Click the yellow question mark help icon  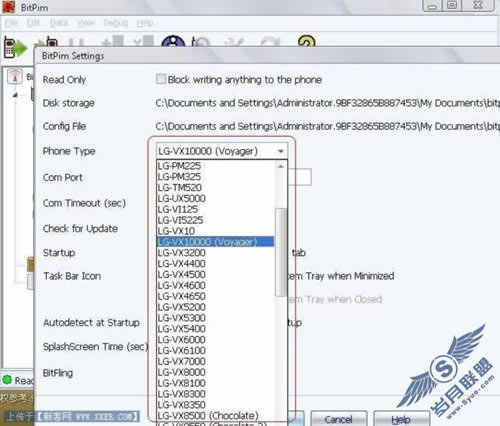click(307, 41)
